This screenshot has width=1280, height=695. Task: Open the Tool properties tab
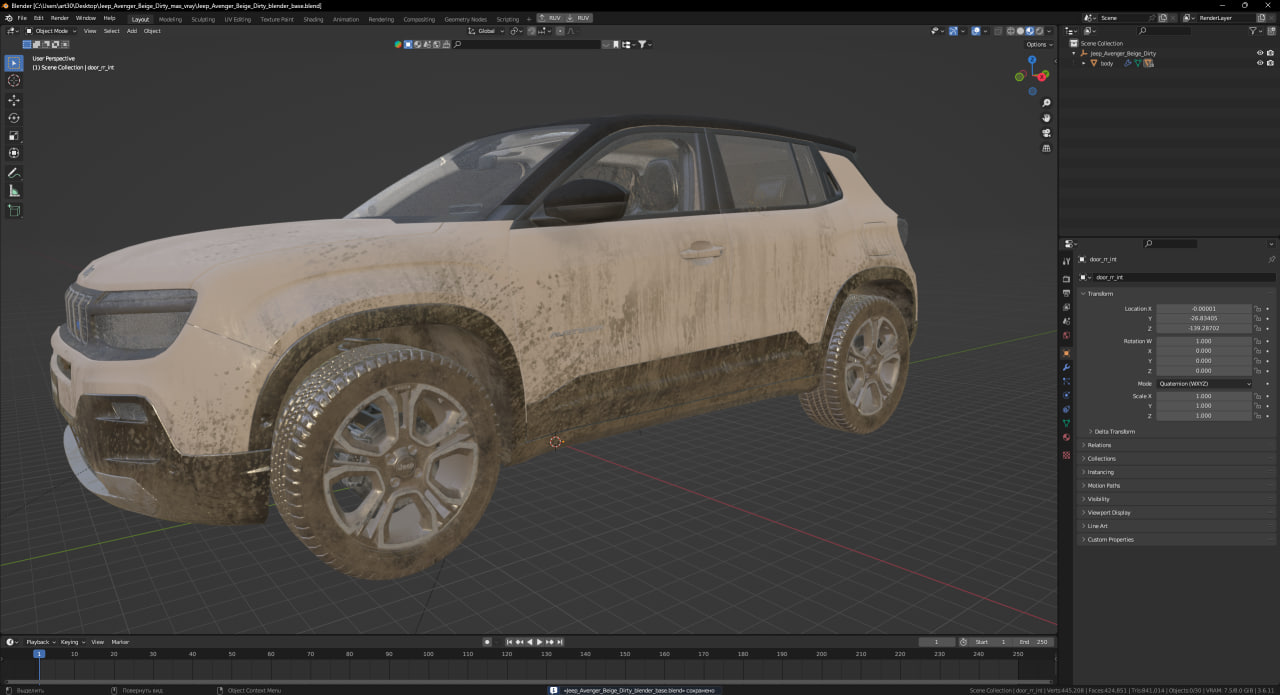click(x=1066, y=261)
